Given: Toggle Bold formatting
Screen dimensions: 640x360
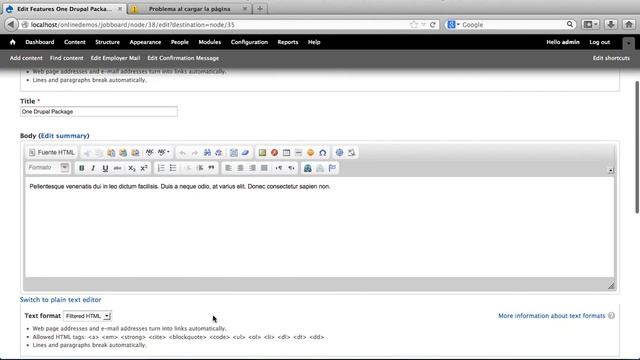Looking at the screenshot, I should click(x=81, y=168).
